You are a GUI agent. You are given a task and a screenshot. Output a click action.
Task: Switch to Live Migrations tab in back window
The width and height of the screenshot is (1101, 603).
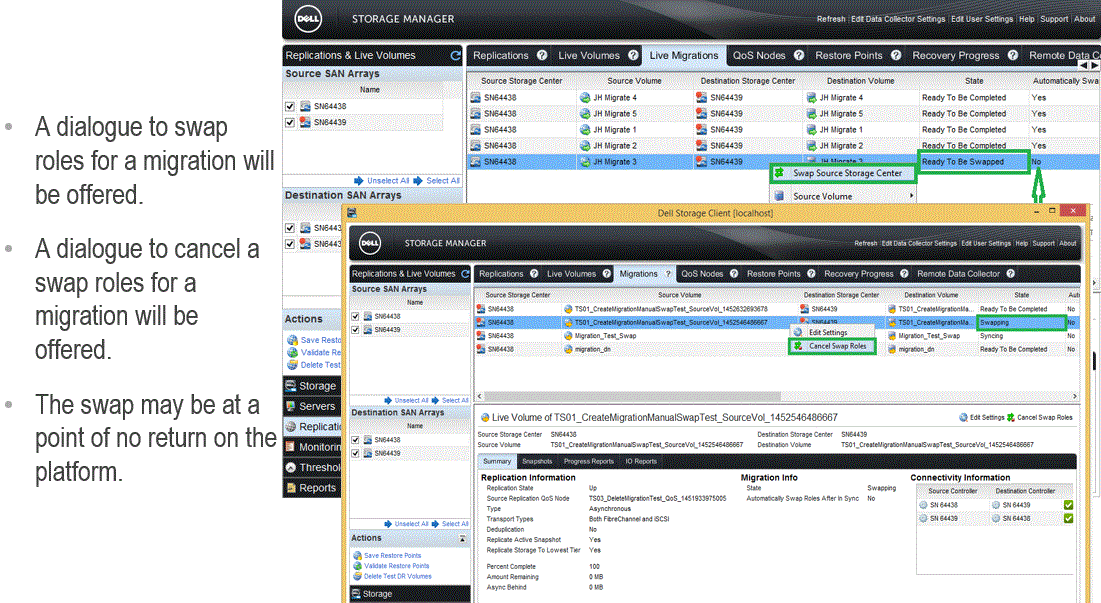pyautogui.click(x=684, y=55)
